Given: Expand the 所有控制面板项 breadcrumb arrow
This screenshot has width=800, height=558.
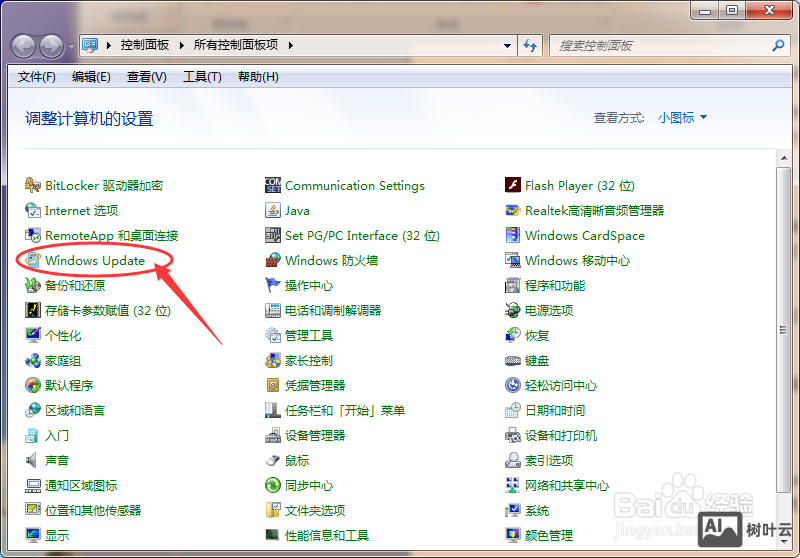Looking at the screenshot, I should (x=290, y=45).
